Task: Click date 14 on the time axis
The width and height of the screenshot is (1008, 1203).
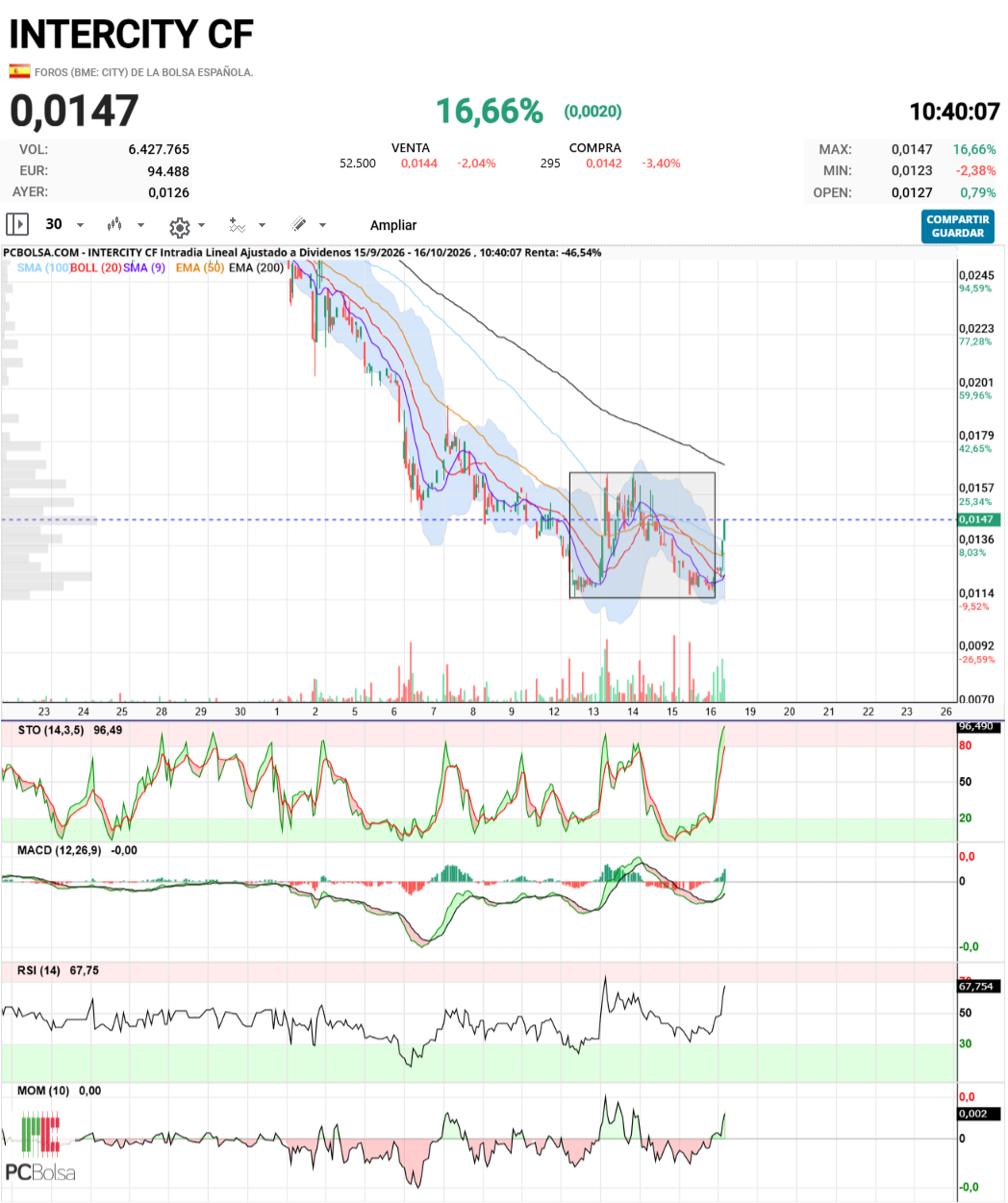Action: 633,712
